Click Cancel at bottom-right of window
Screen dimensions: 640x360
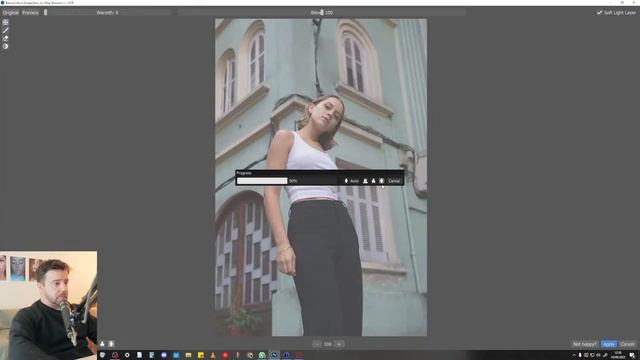click(x=627, y=344)
